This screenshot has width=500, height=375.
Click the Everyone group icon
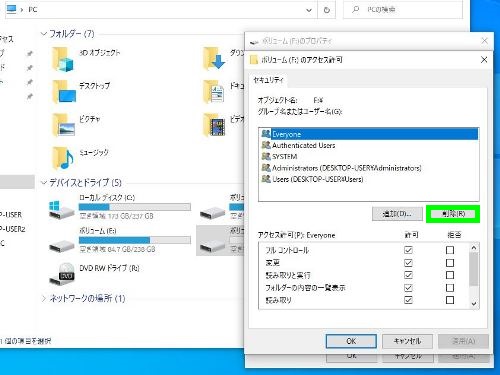pos(266,134)
